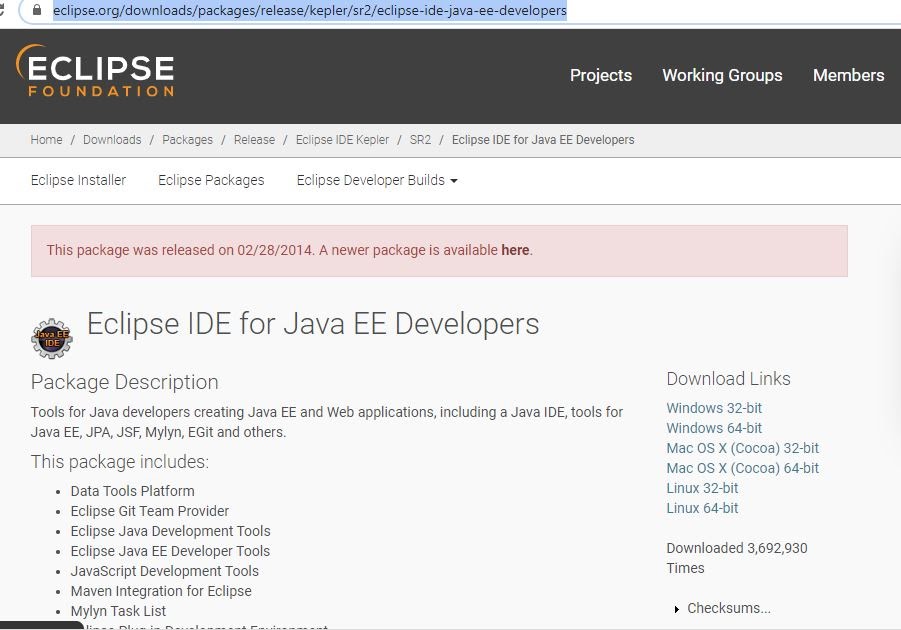901x630 pixels.
Task: Click the Java EE Developers package icon
Action: pyautogui.click(x=51, y=338)
